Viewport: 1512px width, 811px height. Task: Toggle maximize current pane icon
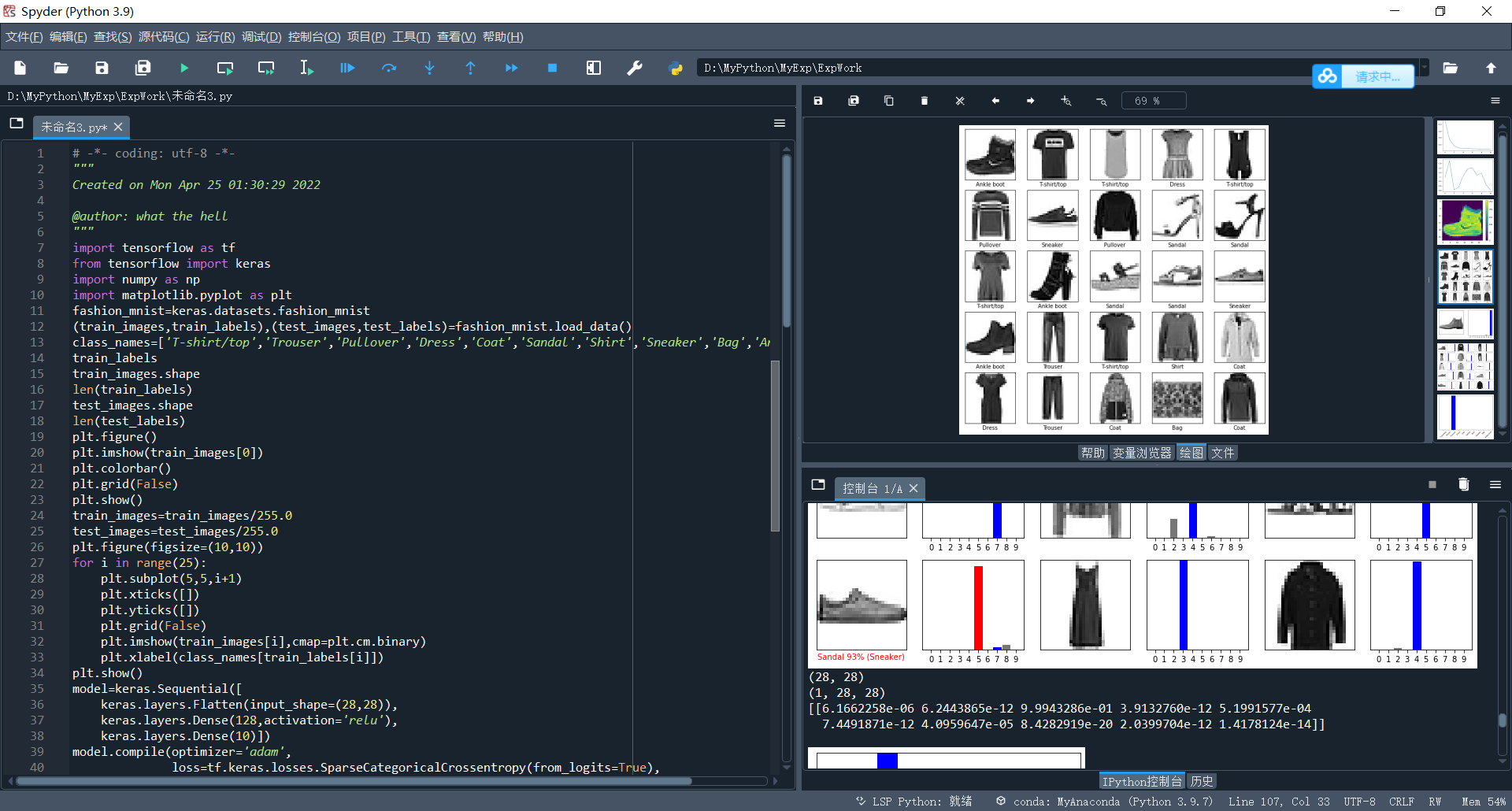pos(593,69)
